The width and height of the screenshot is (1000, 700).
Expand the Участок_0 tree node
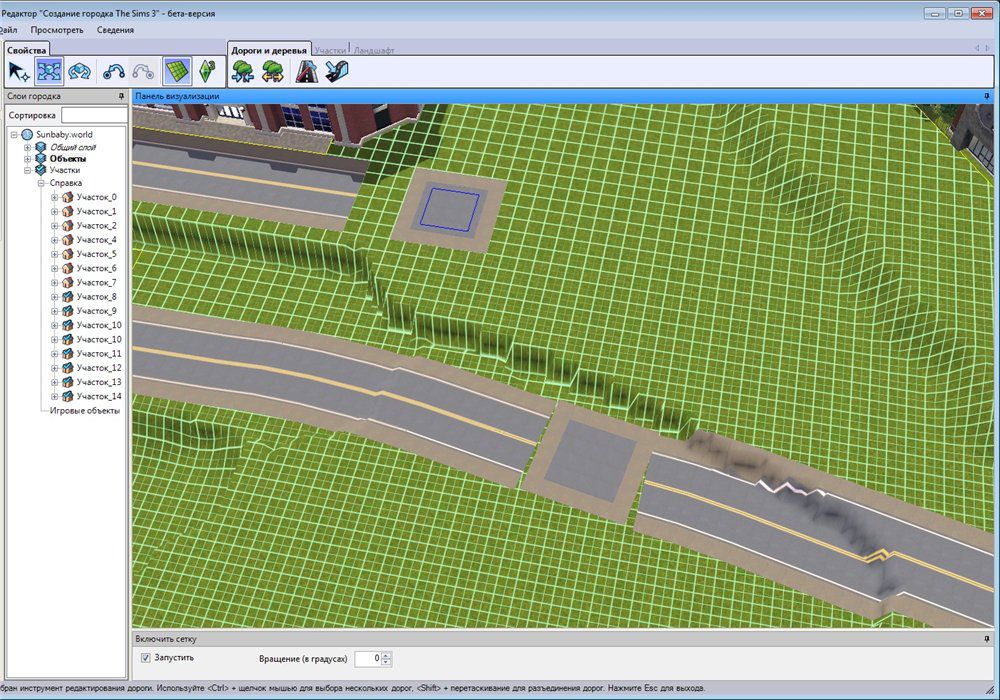point(55,198)
